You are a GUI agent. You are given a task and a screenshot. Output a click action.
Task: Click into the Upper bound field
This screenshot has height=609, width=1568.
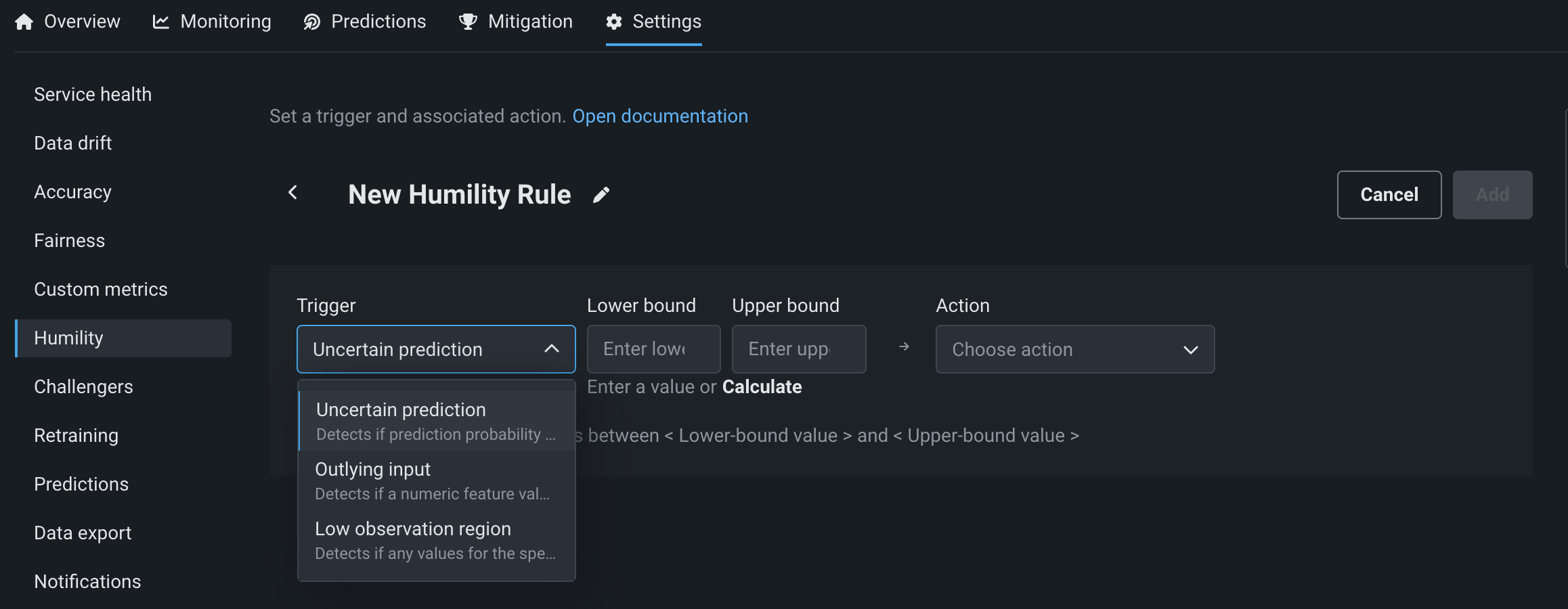tap(798, 349)
